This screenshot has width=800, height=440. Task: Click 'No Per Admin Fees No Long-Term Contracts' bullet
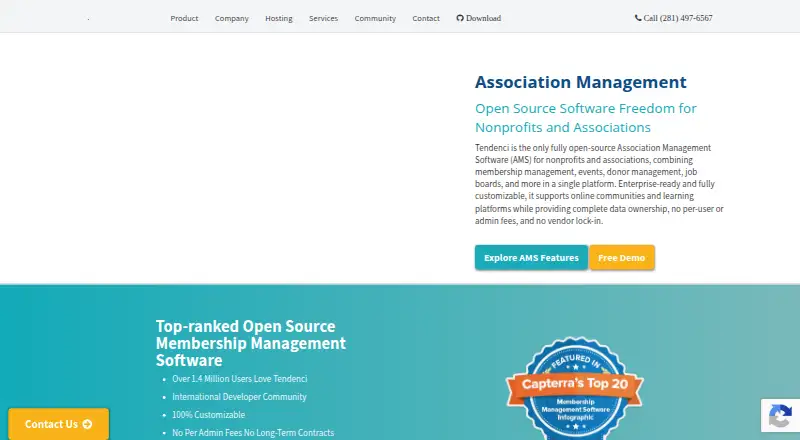[253, 432]
